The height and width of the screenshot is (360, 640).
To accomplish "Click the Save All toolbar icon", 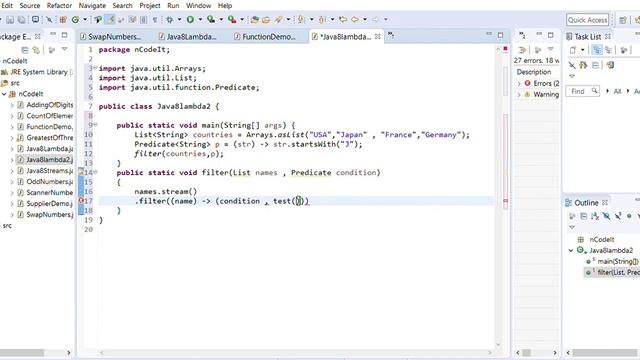I will tap(22, 20).
